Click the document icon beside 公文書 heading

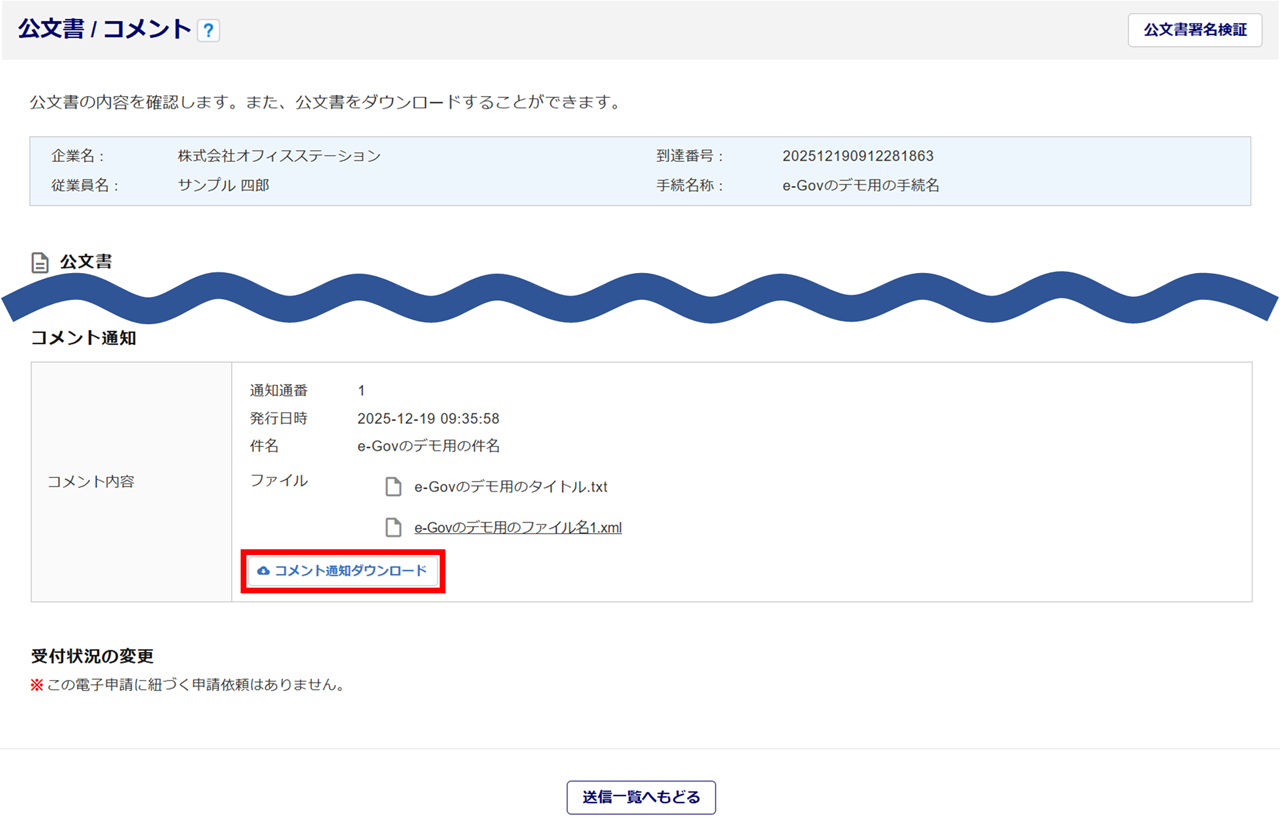click(40, 263)
